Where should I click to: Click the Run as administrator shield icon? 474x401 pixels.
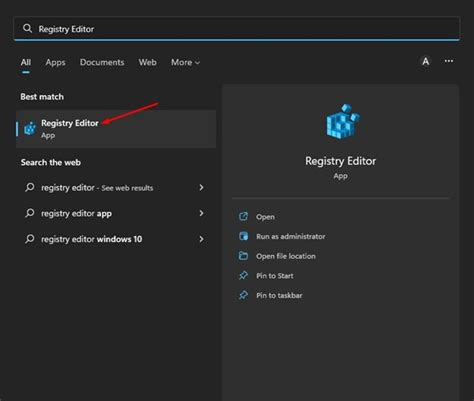click(243, 236)
